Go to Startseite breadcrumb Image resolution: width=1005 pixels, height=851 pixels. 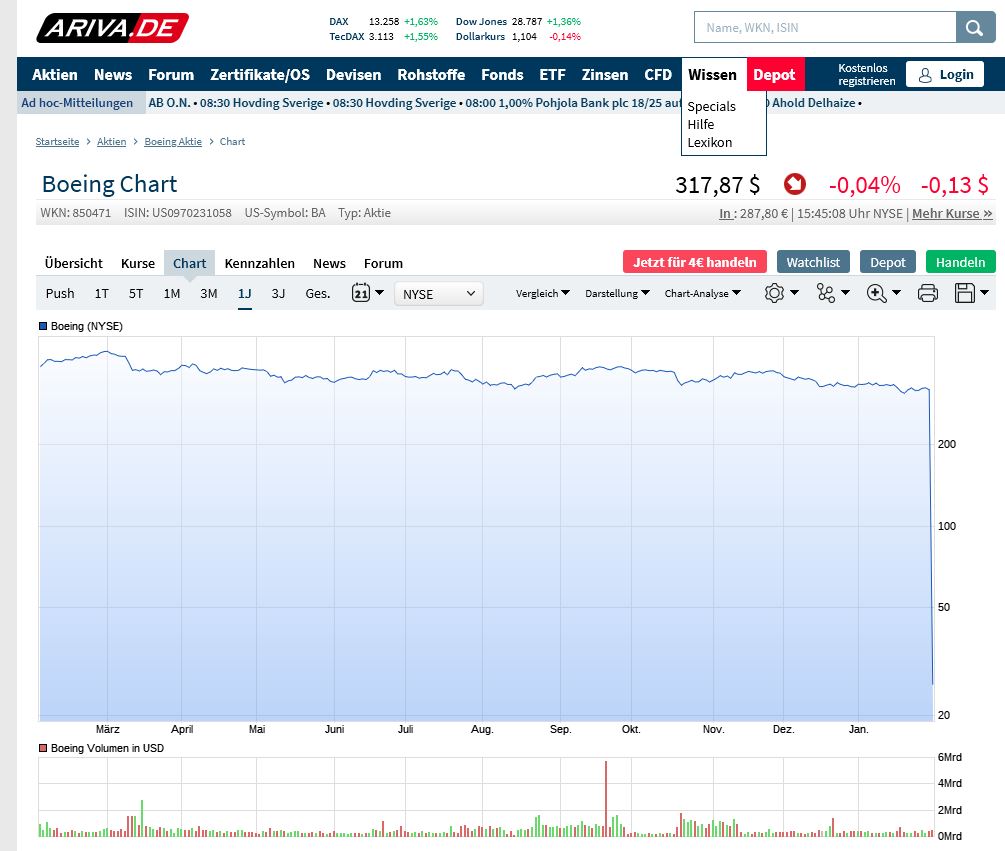(57, 142)
